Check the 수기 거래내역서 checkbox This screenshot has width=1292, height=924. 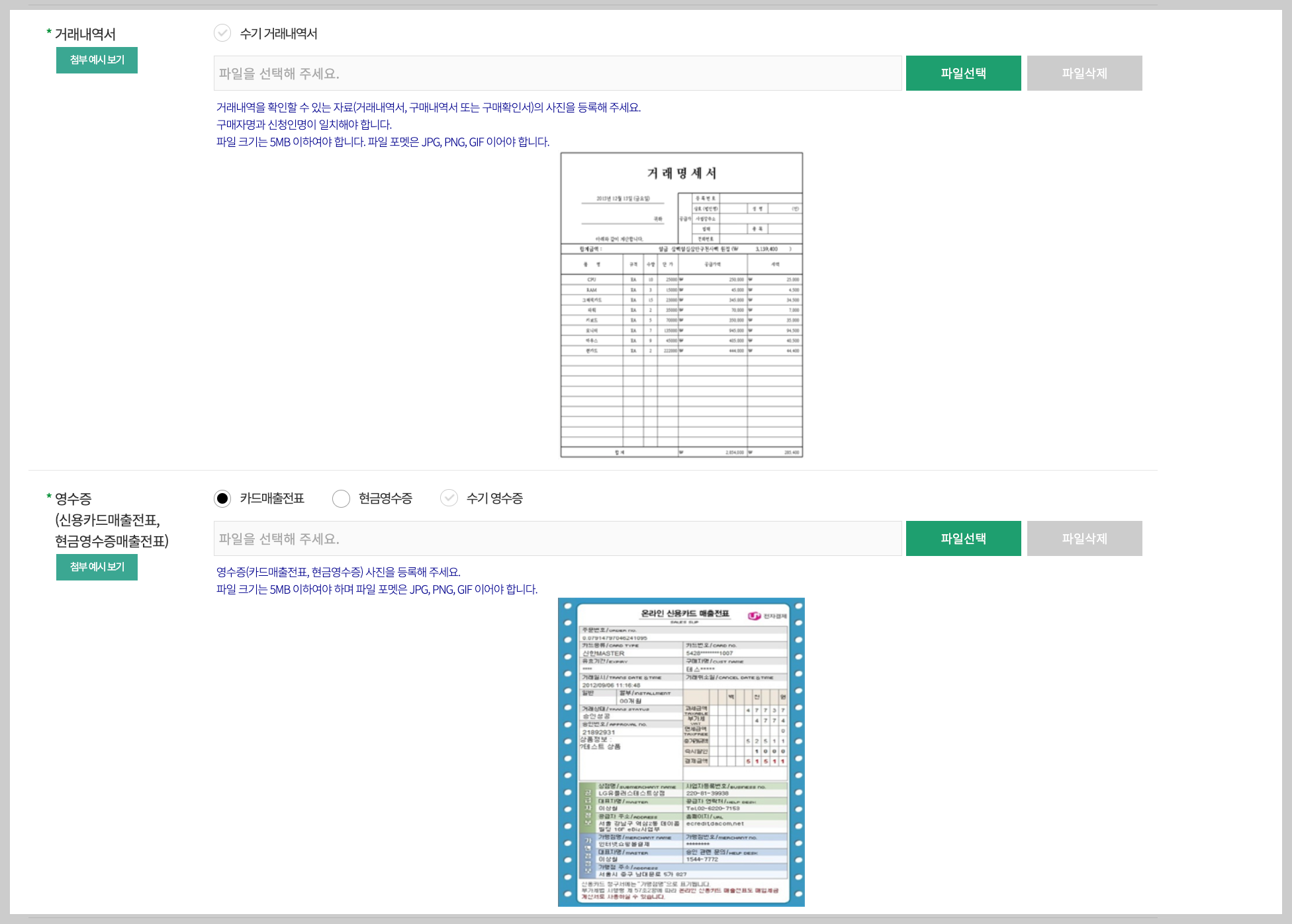222,33
